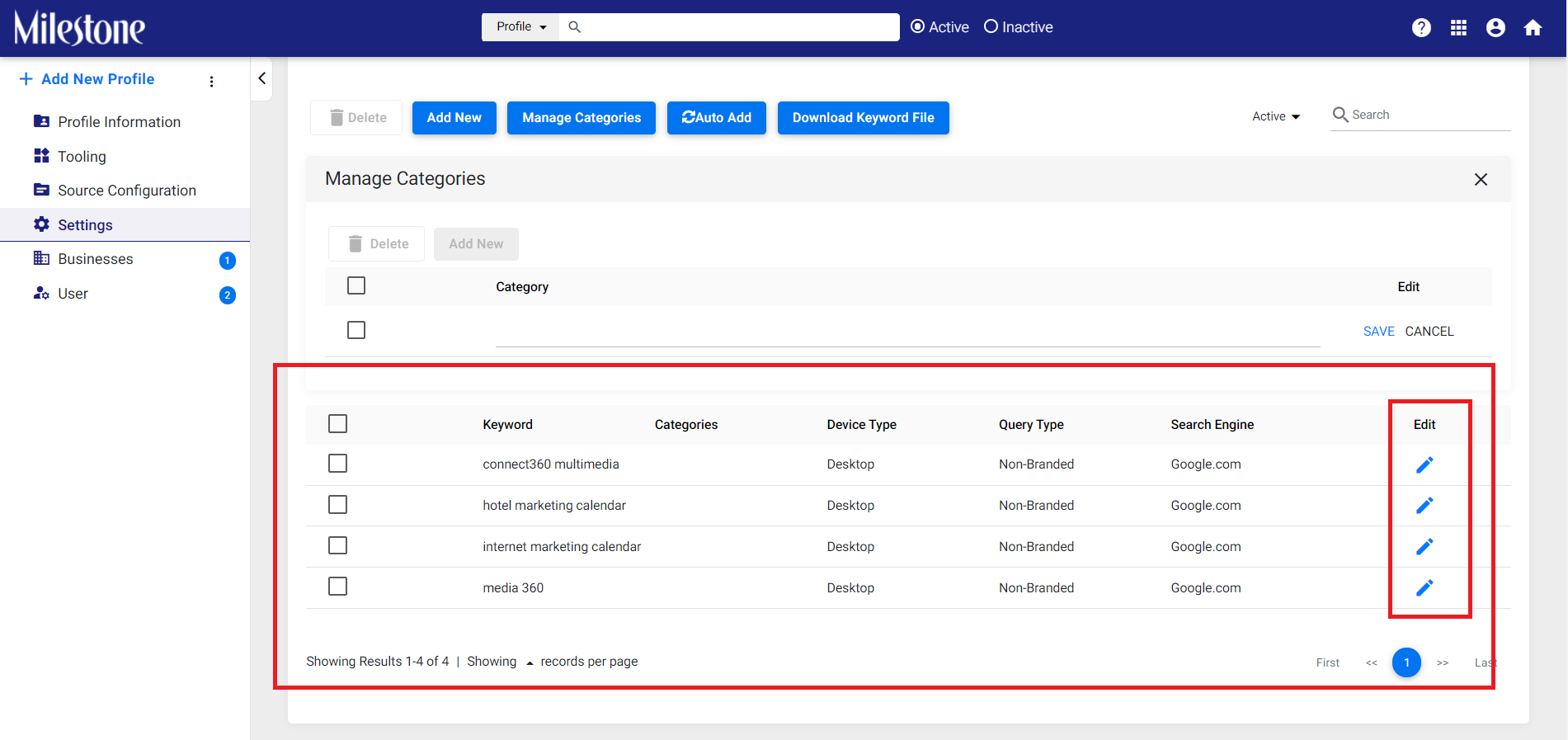The image size is (1568, 740).
Task: Check the connect360 multimedia row checkbox
Action: (337, 463)
